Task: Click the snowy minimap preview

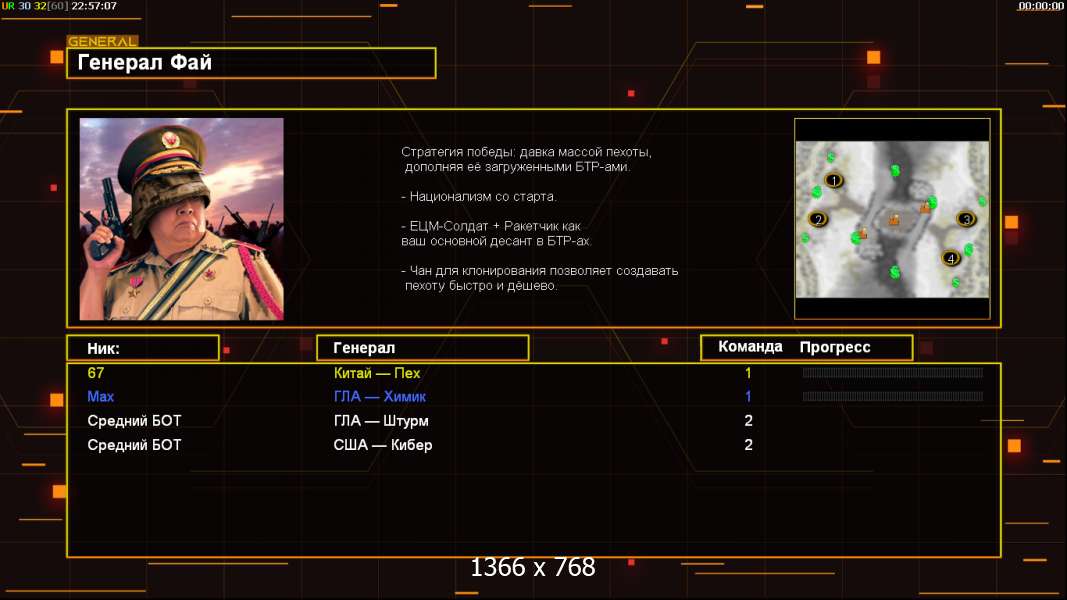Action: click(892, 219)
